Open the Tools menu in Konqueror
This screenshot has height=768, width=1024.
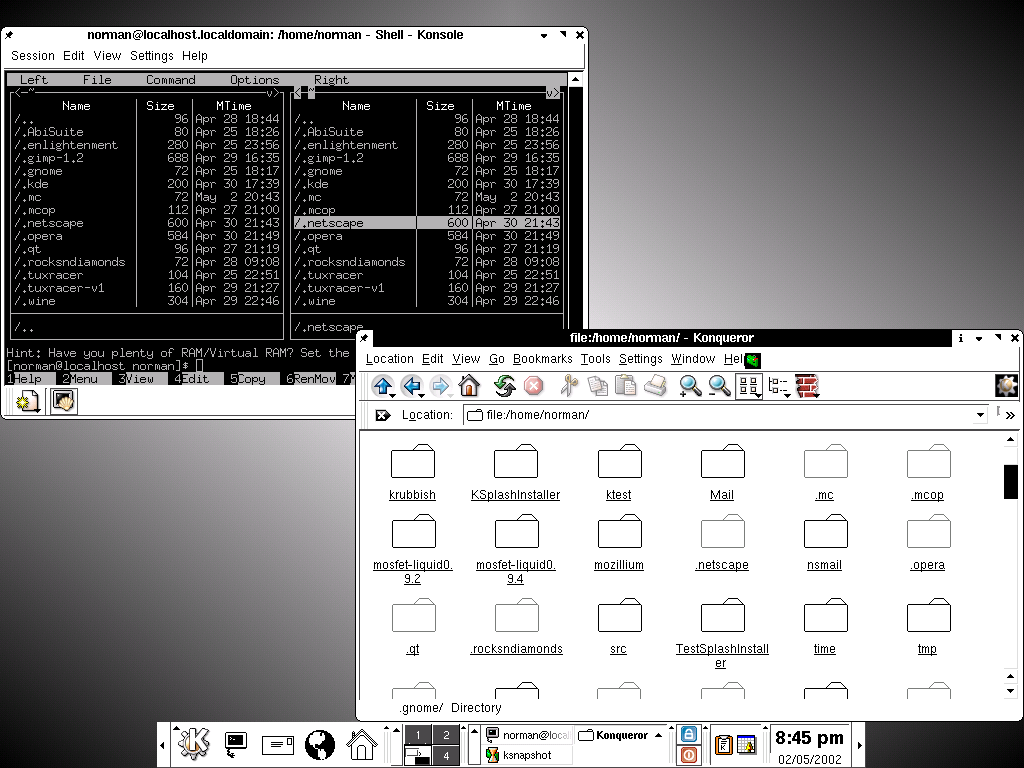[595, 359]
